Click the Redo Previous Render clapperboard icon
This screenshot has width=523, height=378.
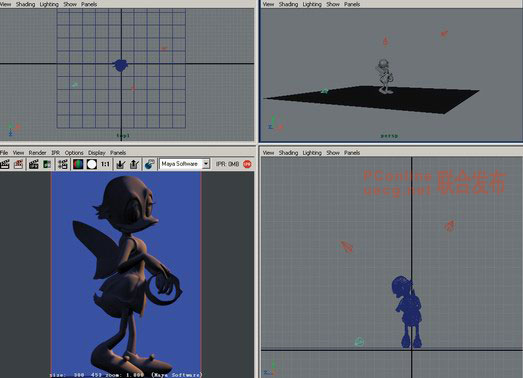pyautogui.click(x=5, y=164)
